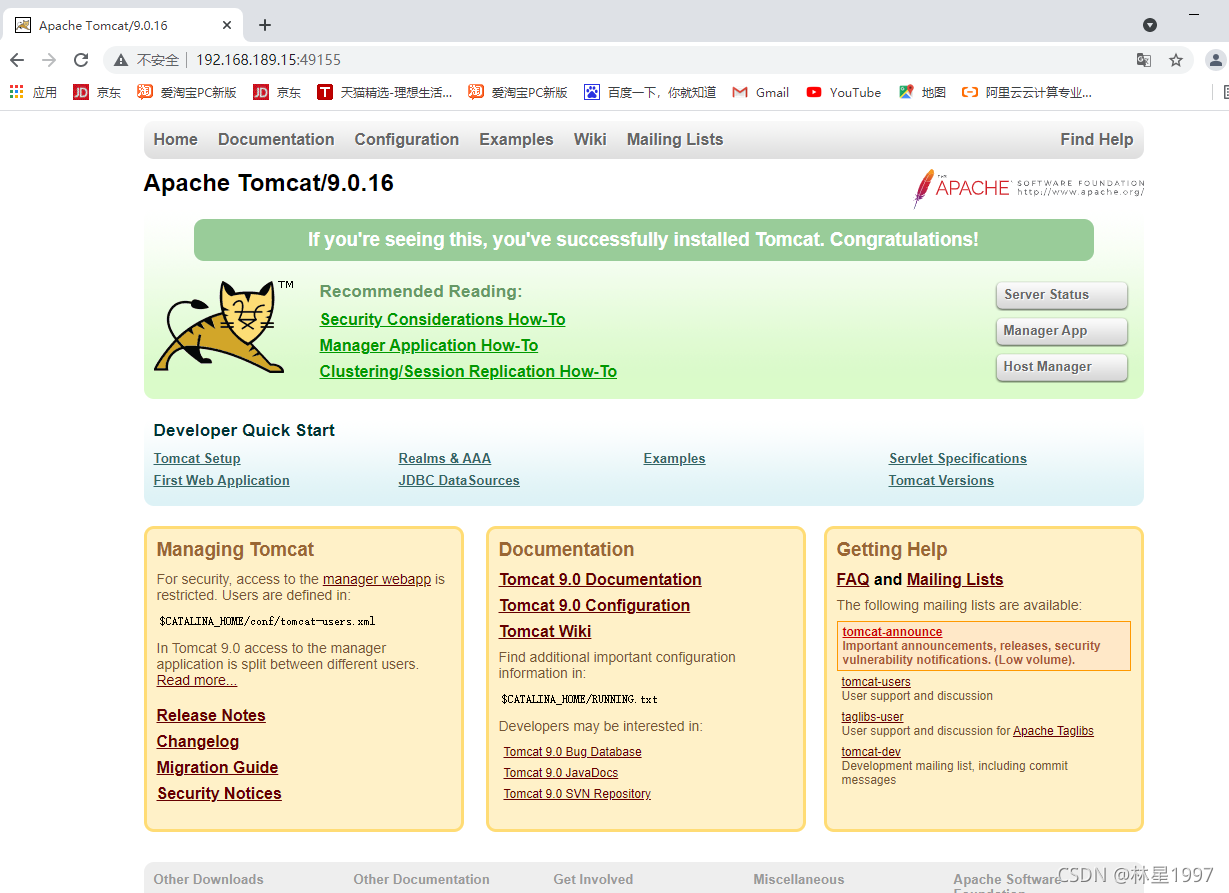Open the Release Notes link
The image size is (1229, 893).
pyautogui.click(x=211, y=715)
